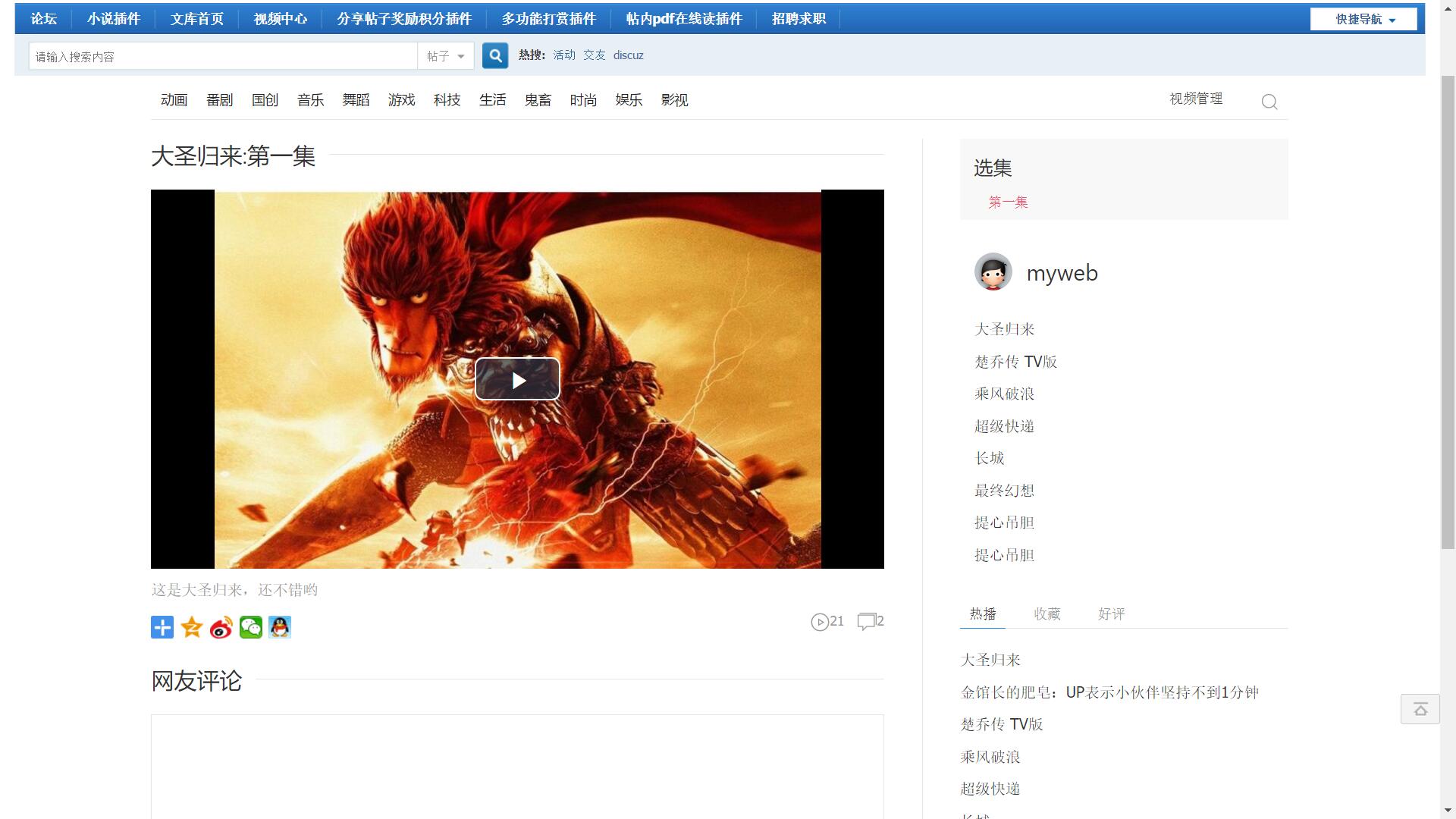
Task: Click into the comment text area
Action: (517, 766)
